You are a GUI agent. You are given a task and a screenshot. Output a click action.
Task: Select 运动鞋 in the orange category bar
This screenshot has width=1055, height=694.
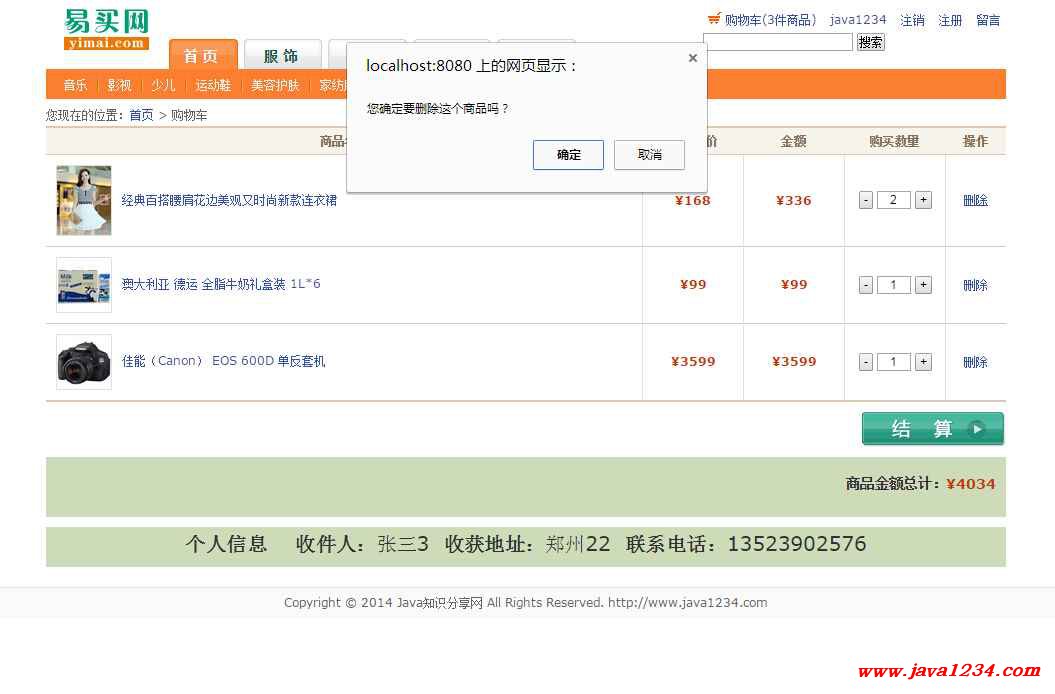[x=213, y=85]
